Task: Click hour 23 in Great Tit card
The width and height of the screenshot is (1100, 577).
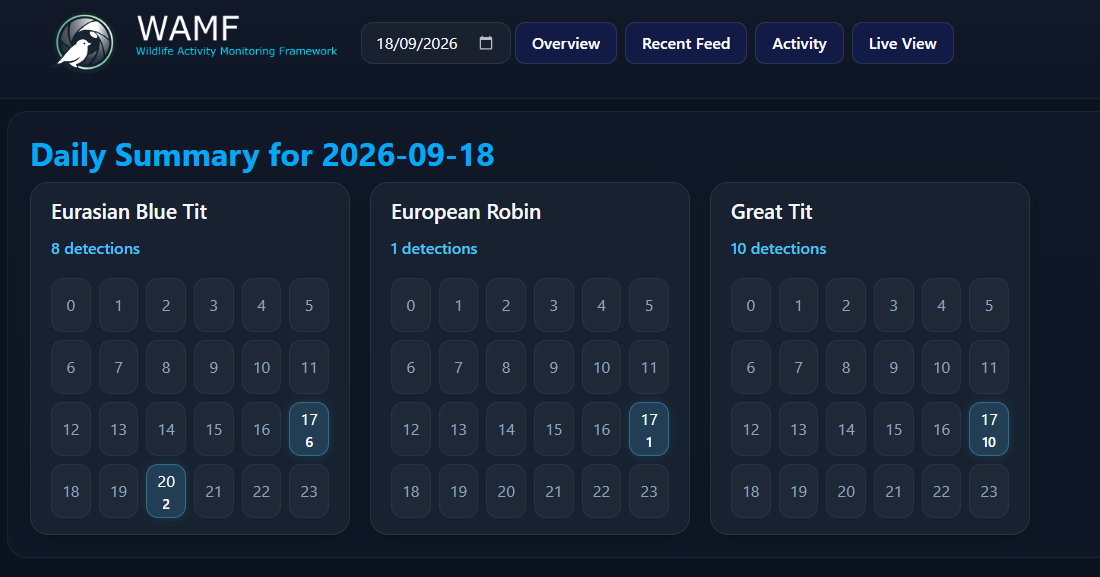Action: tap(989, 491)
